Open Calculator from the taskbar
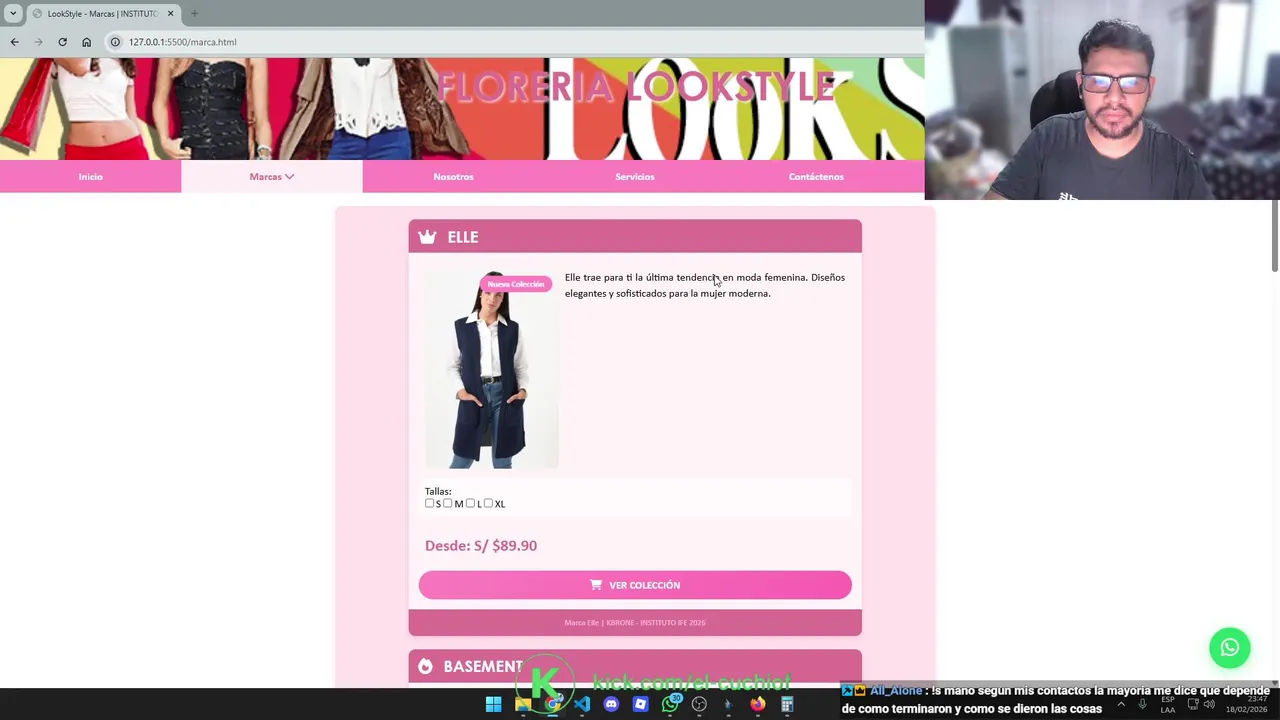The image size is (1280, 720). coord(787,704)
